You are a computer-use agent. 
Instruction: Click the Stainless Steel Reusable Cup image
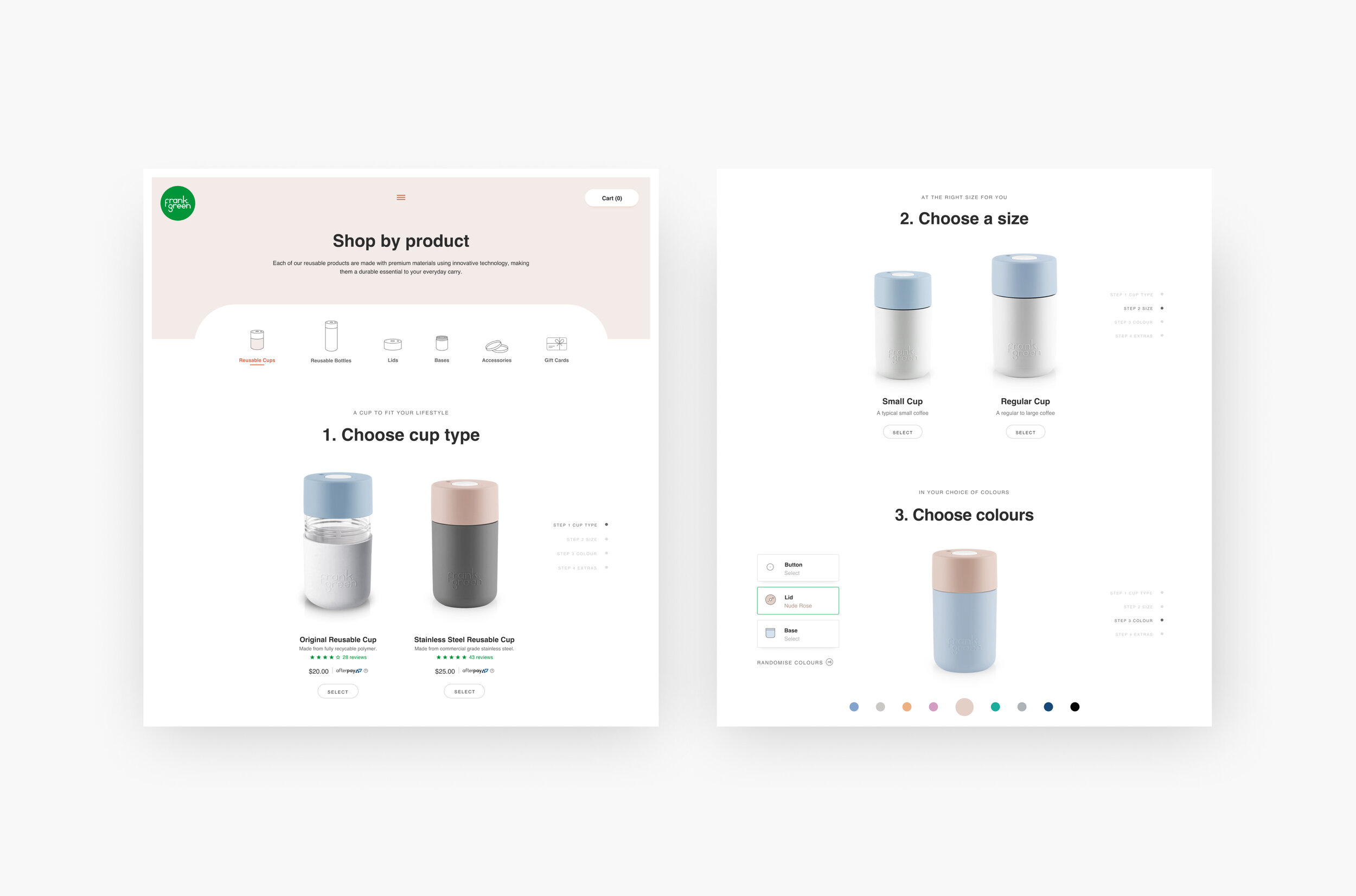pos(465,545)
